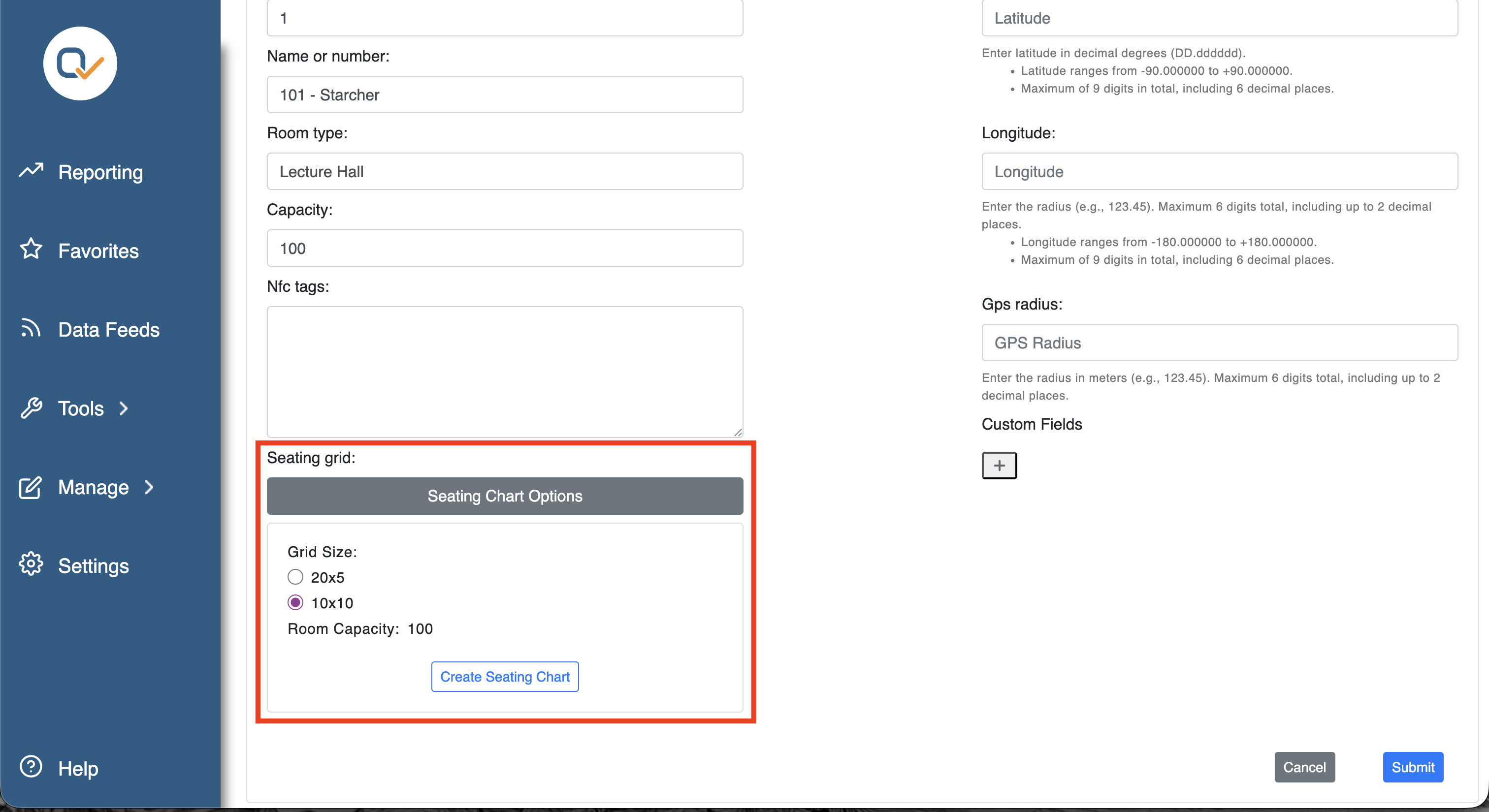Click the Favorites star icon
The image size is (1489, 812).
pyautogui.click(x=31, y=249)
